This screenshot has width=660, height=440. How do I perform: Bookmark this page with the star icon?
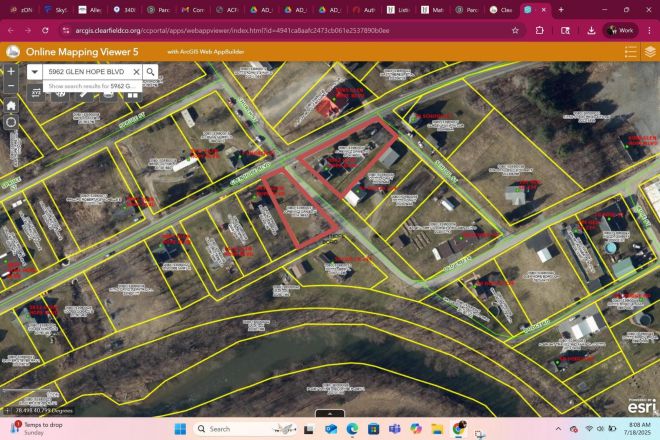pyautogui.click(x=515, y=30)
